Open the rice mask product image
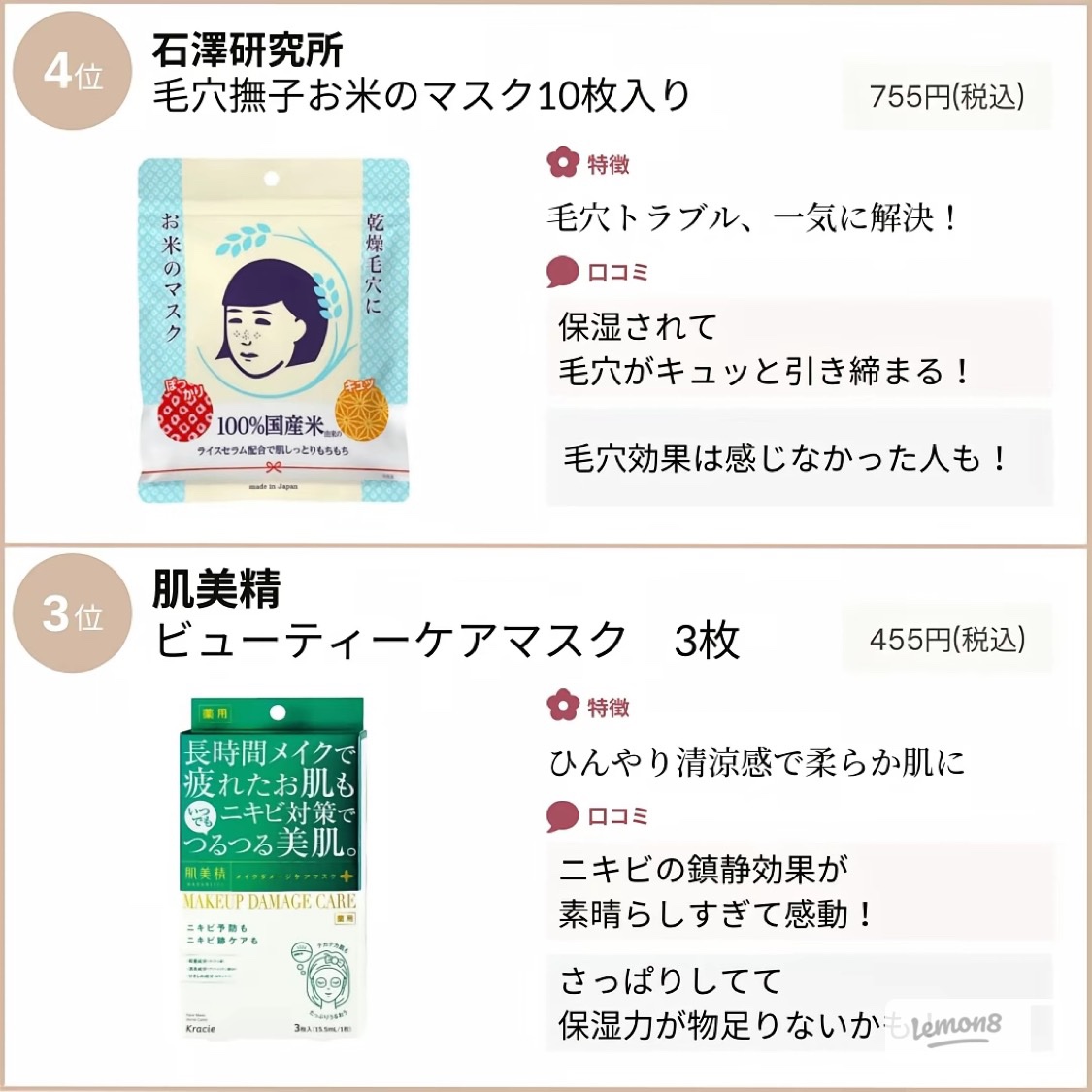The image size is (1092, 1092). pyautogui.click(x=273, y=330)
